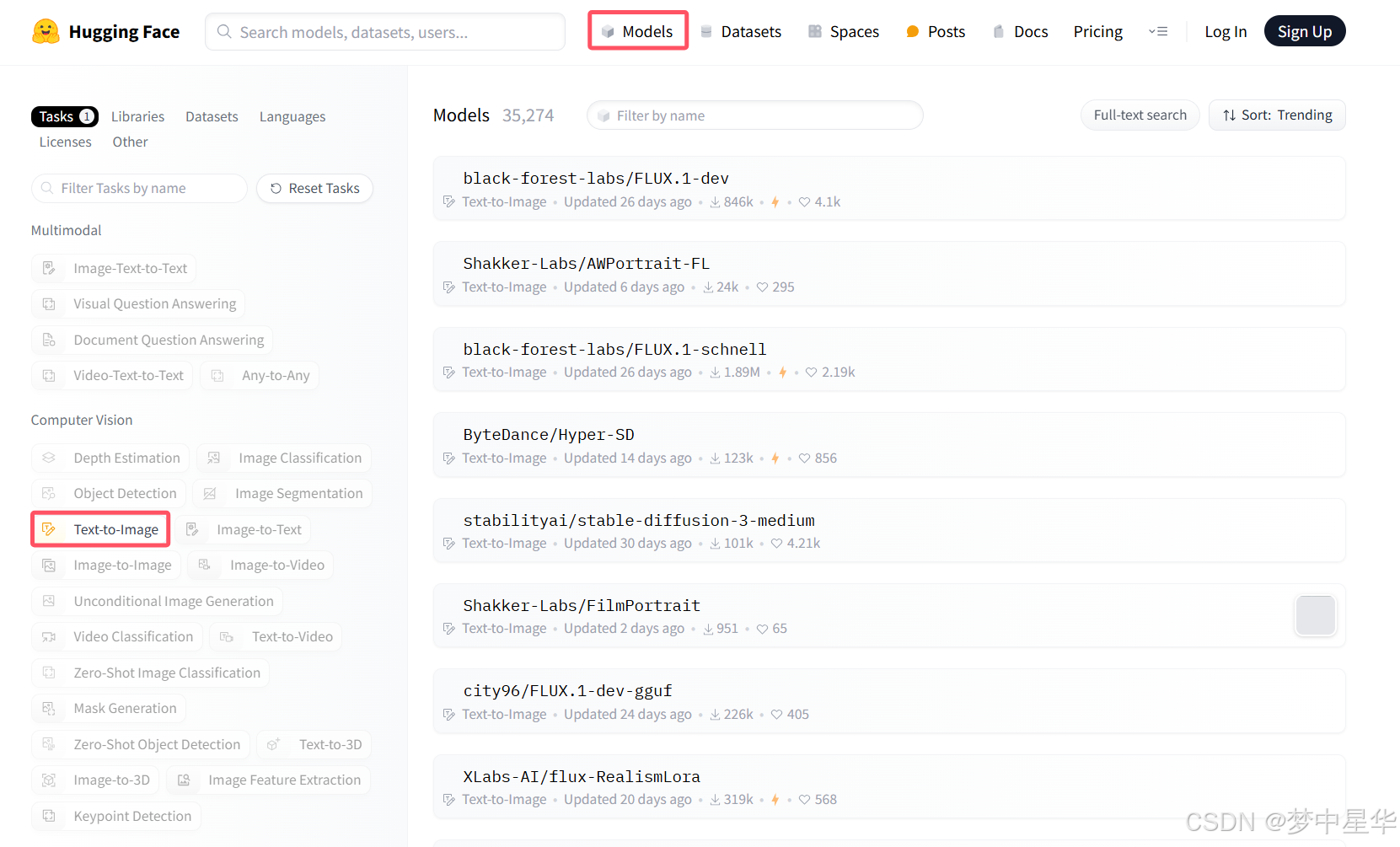Screen dimensions: 1400x847
Task: Click the download icon on city96/FLUX.1-dev-gguf
Action: coord(715,714)
